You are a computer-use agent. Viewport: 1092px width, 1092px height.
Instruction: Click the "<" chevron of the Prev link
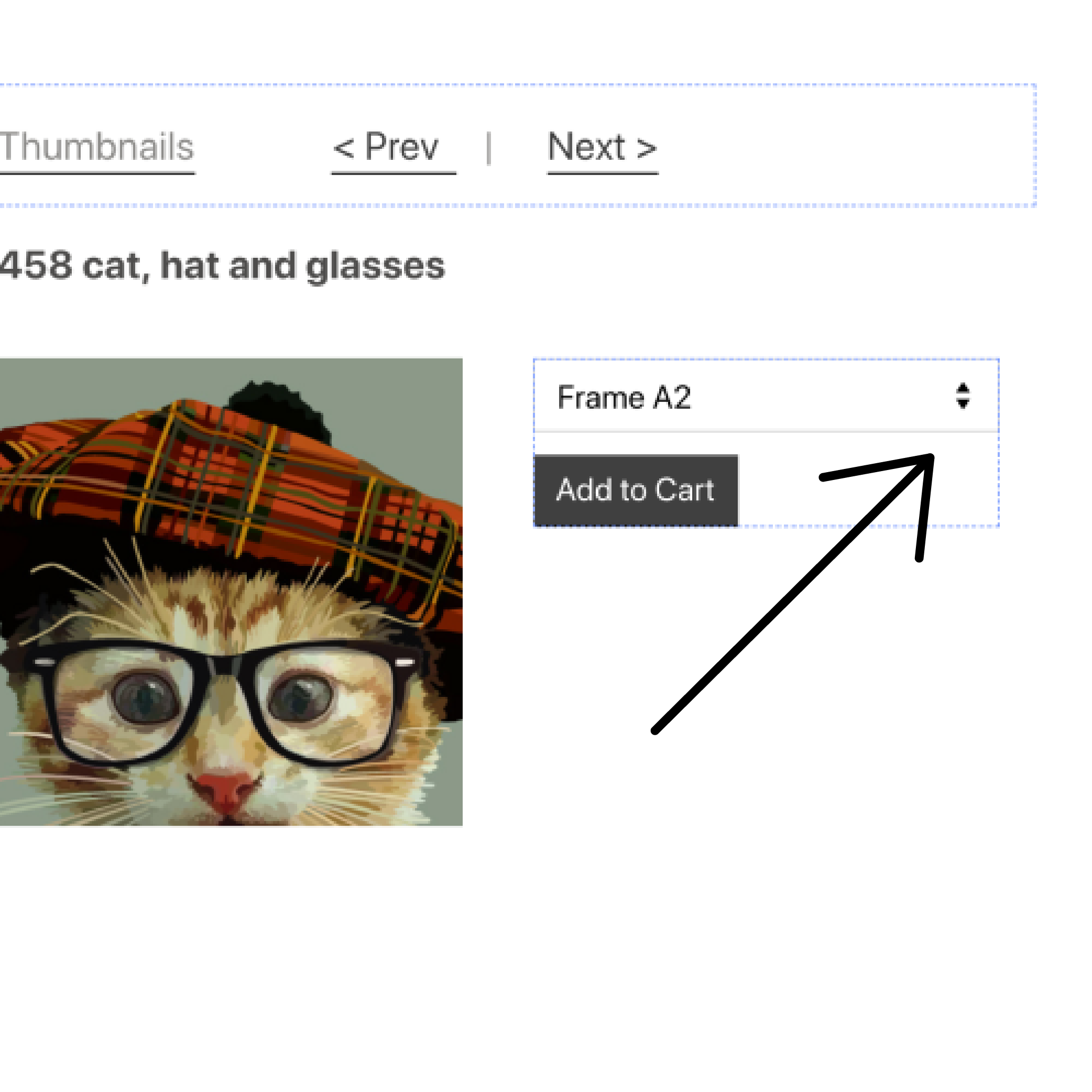click(x=344, y=149)
